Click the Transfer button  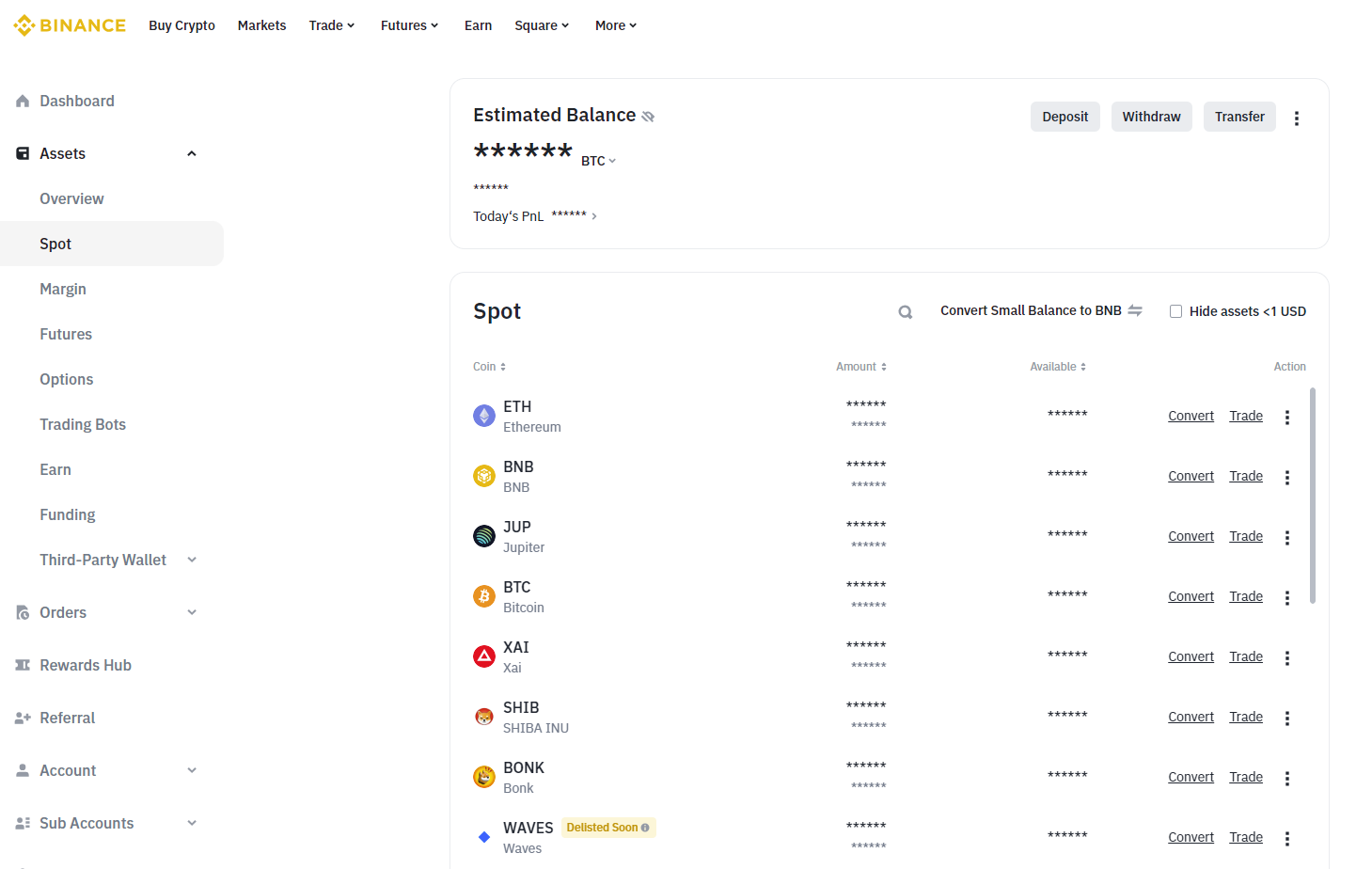coord(1239,117)
